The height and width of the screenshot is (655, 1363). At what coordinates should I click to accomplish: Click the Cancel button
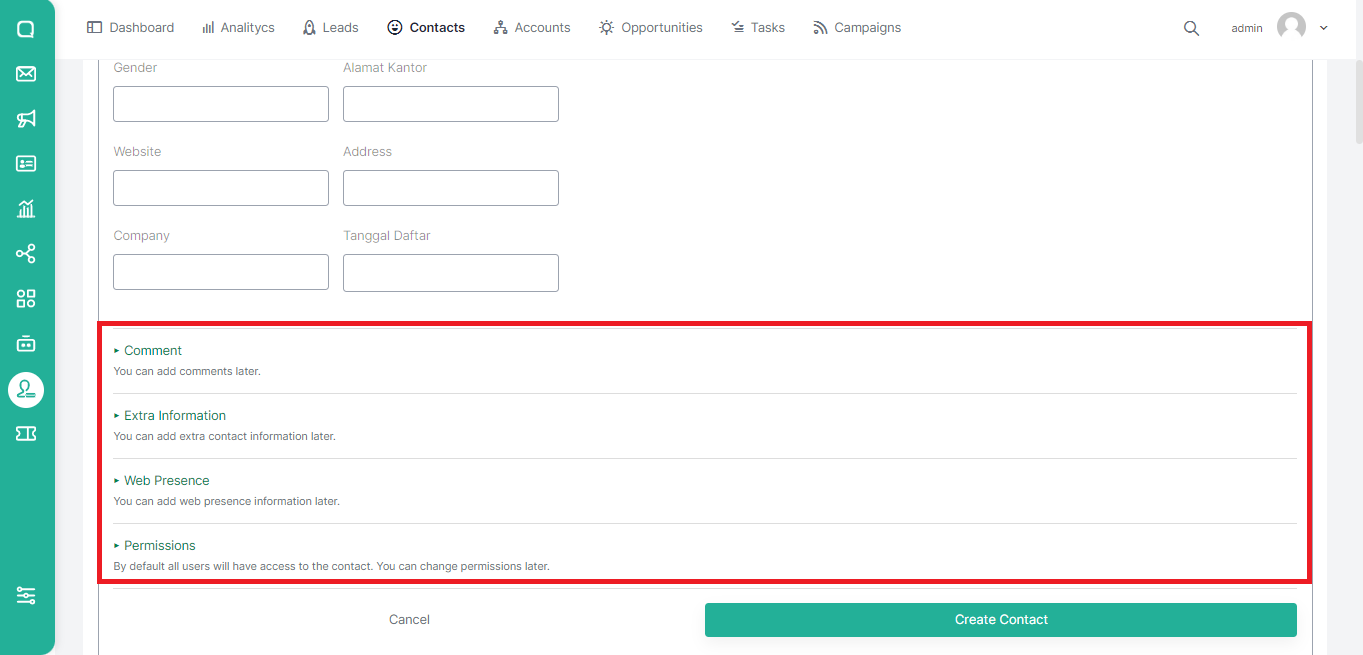pyautogui.click(x=409, y=620)
